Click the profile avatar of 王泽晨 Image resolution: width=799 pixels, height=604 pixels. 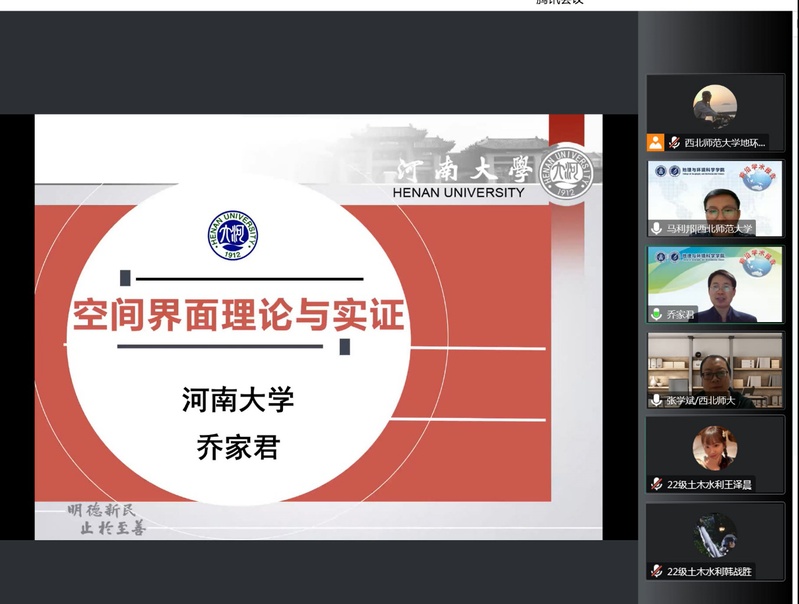(715, 448)
